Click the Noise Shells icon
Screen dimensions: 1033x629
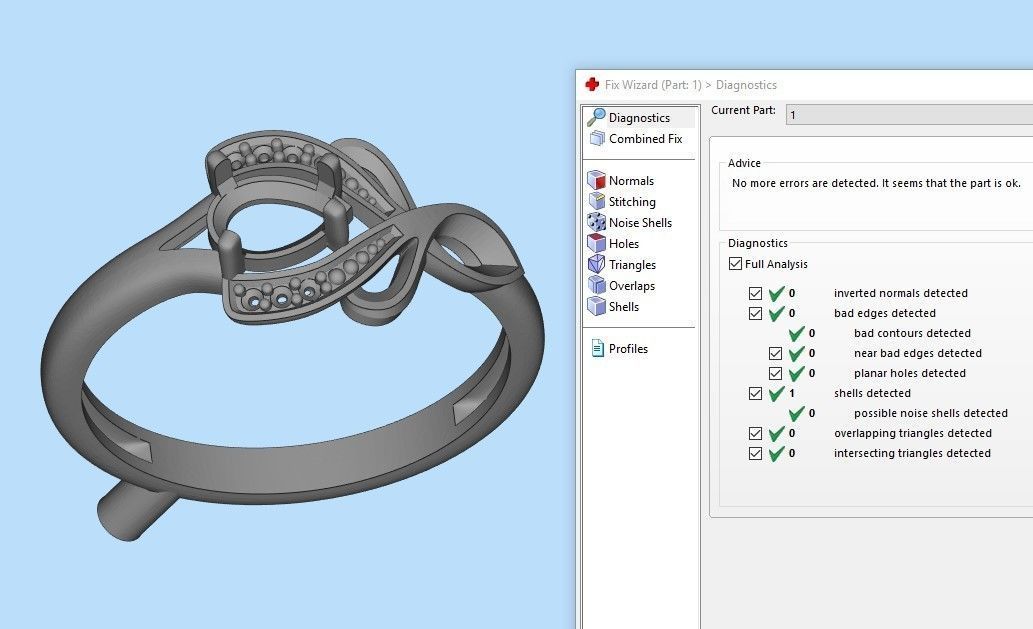coord(596,222)
